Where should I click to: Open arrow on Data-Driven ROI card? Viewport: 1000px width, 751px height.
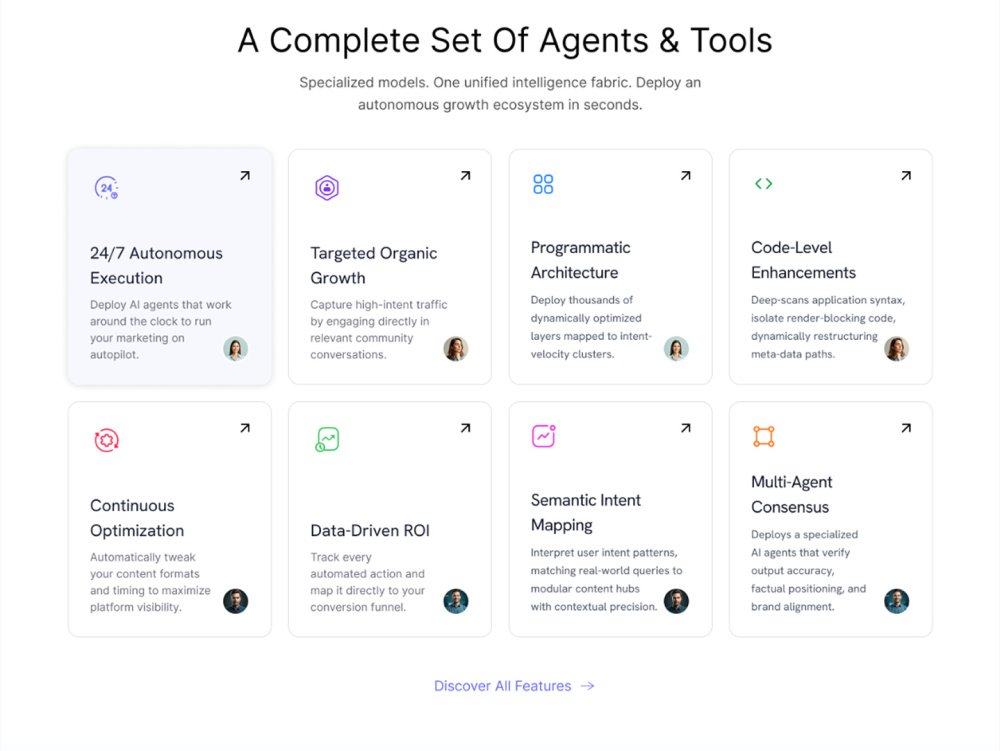click(x=466, y=428)
